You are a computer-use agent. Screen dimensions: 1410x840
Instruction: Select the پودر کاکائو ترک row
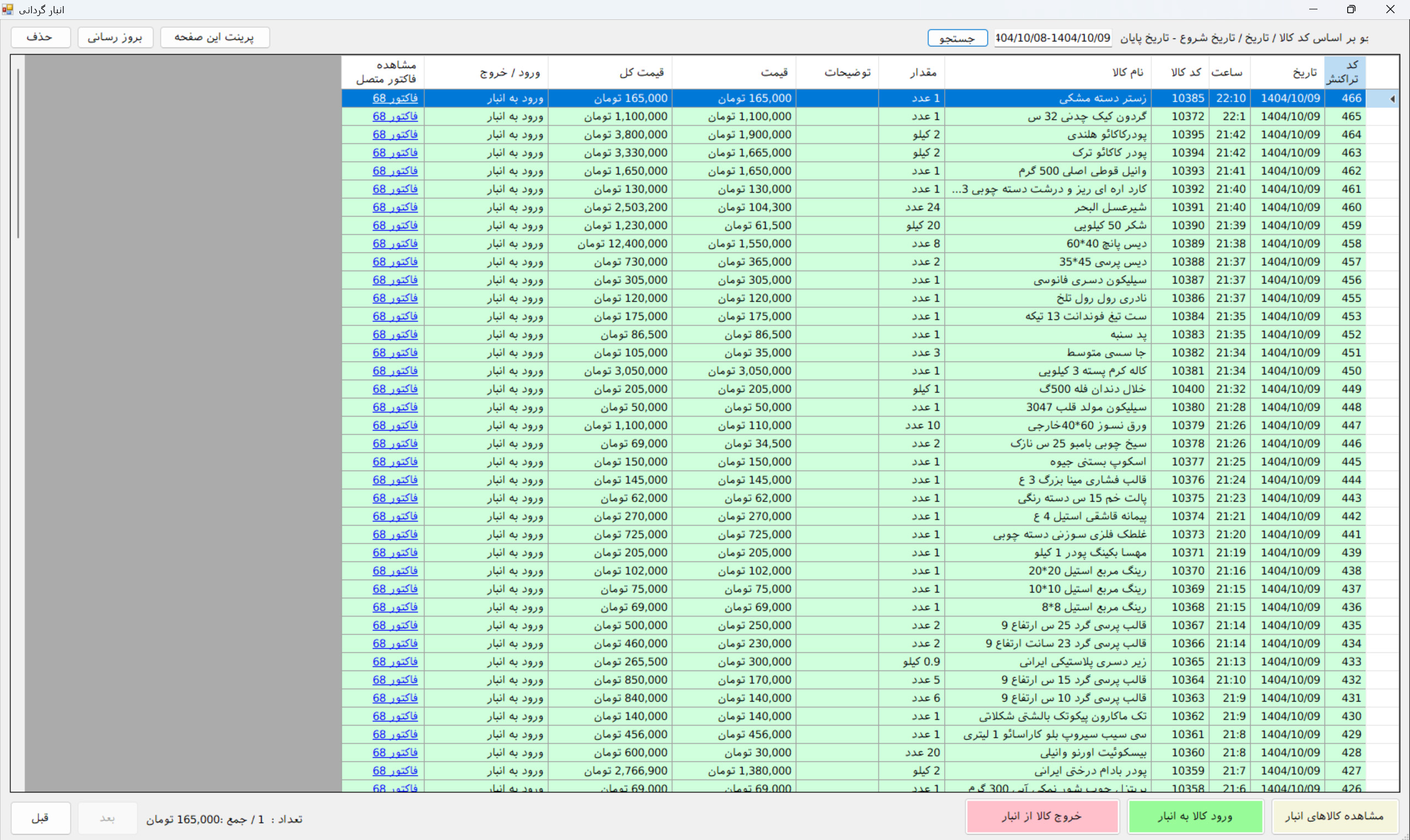tap(1109, 153)
